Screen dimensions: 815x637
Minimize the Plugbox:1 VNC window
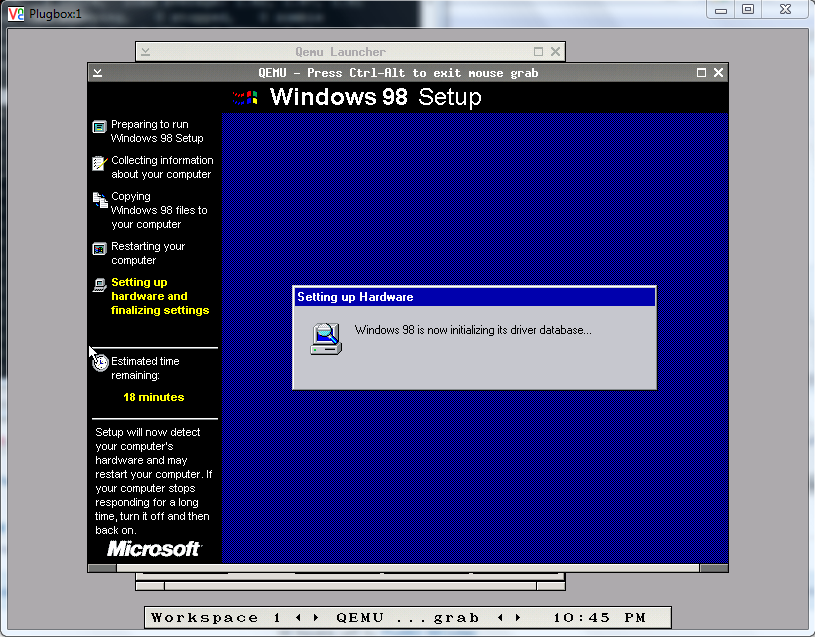(x=720, y=10)
